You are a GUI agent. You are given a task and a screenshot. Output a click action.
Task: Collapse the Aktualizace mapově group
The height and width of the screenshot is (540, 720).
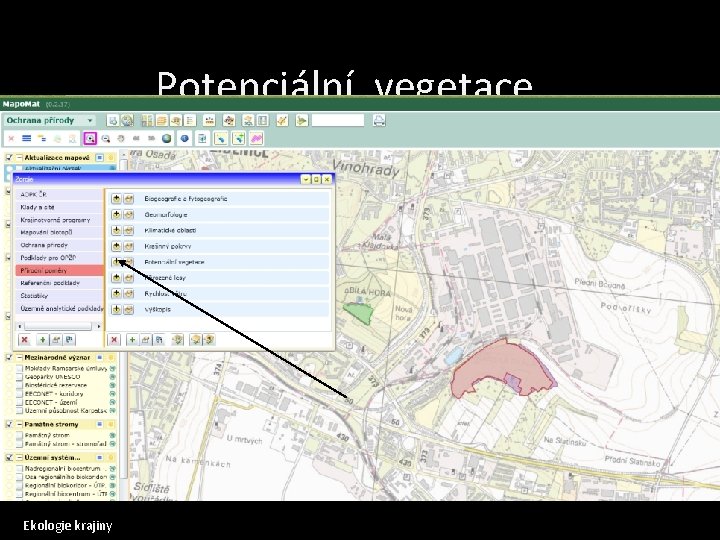point(20,158)
